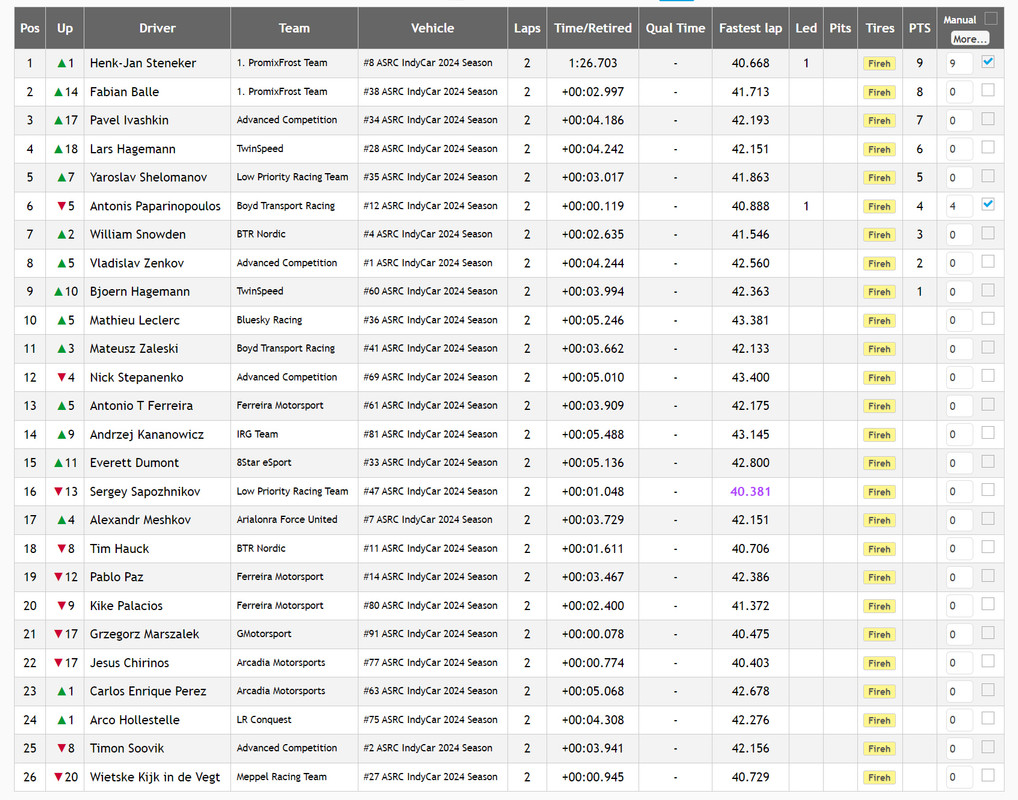
Task: Check manual checkbox for Wietske Kijk in de Vegt
Action: tap(988, 775)
